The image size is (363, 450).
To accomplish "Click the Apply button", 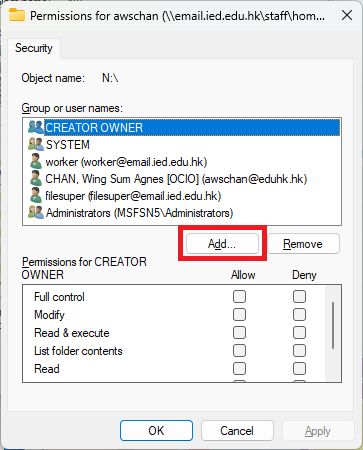I will 318,431.
